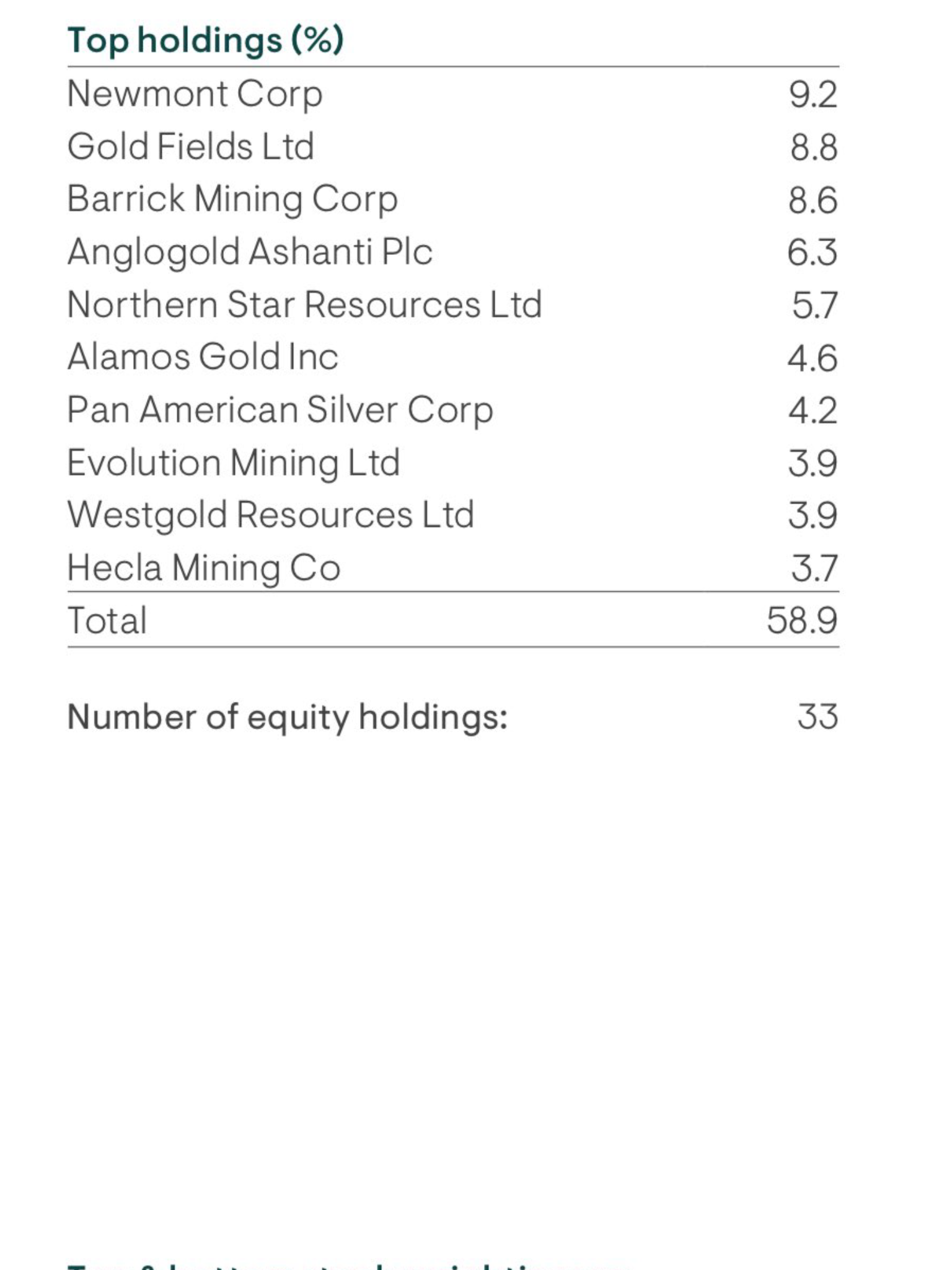Viewport: 952px width, 1270px height.
Task: Click Westgold Resources Ltd row
Action: [x=453, y=515]
